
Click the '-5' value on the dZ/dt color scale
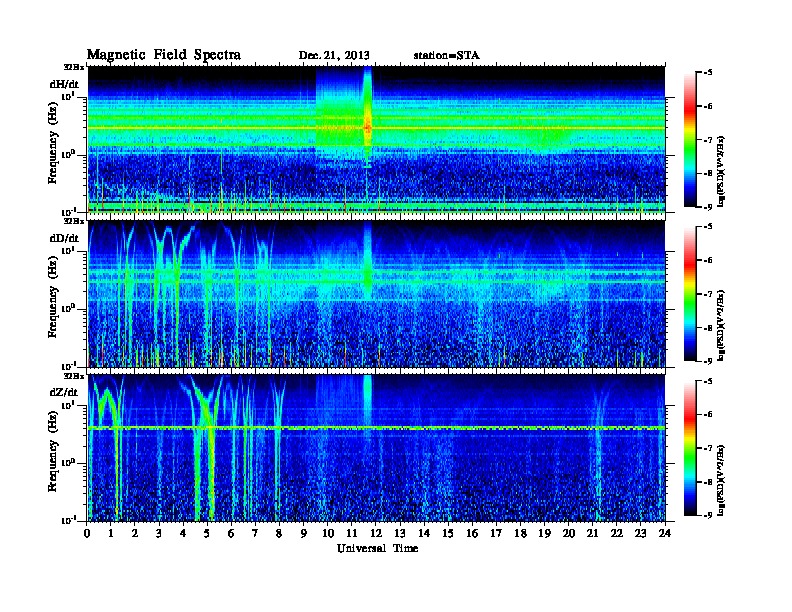708,381
